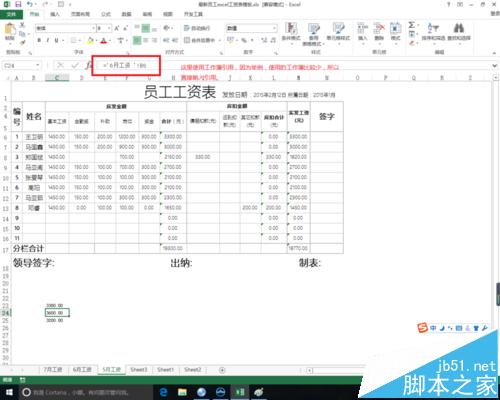Switch to the 6月工资 sheet tab
This screenshot has height=400, width=500.
point(82,370)
